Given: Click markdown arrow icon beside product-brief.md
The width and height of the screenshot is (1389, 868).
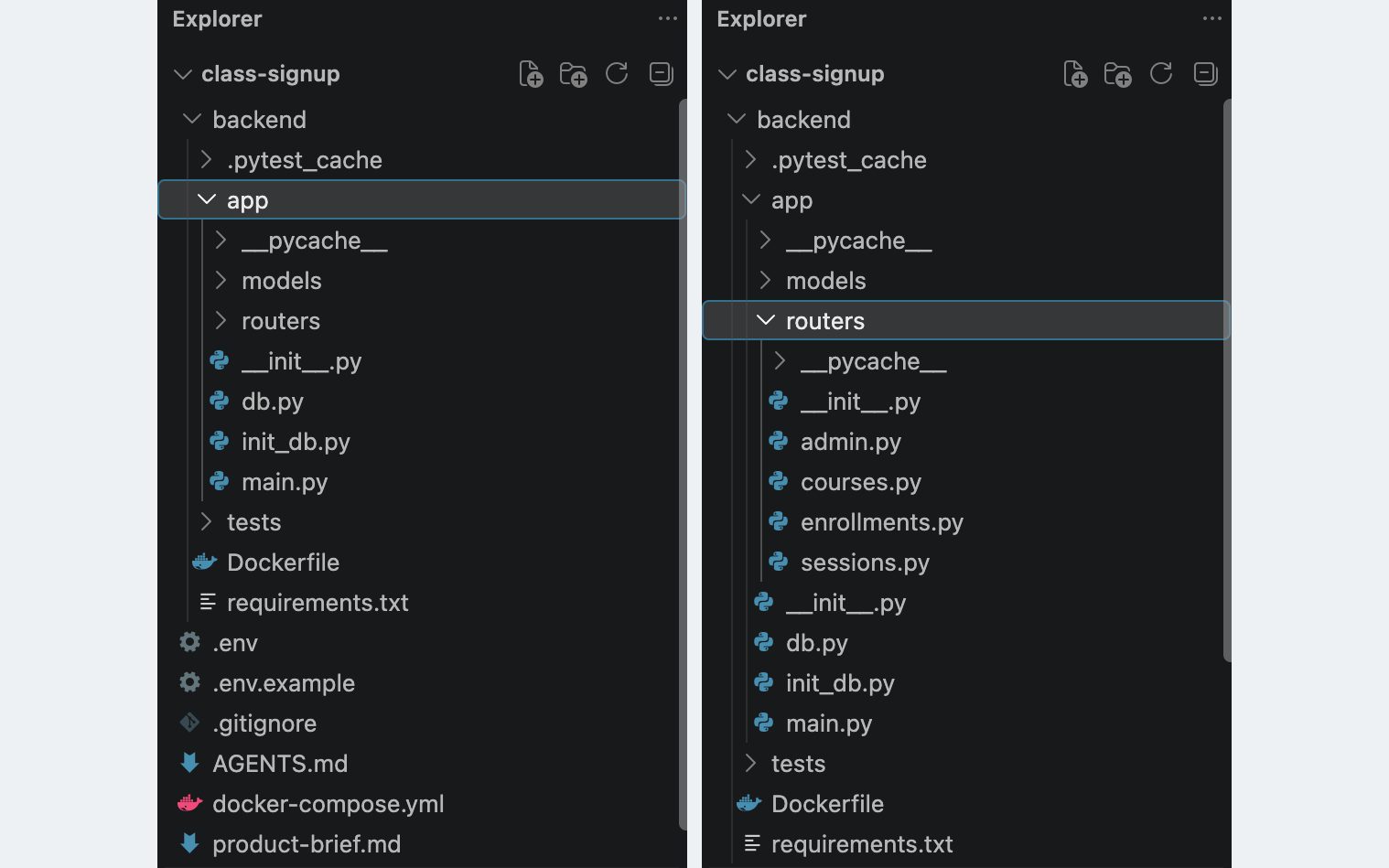Looking at the screenshot, I should click(189, 843).
